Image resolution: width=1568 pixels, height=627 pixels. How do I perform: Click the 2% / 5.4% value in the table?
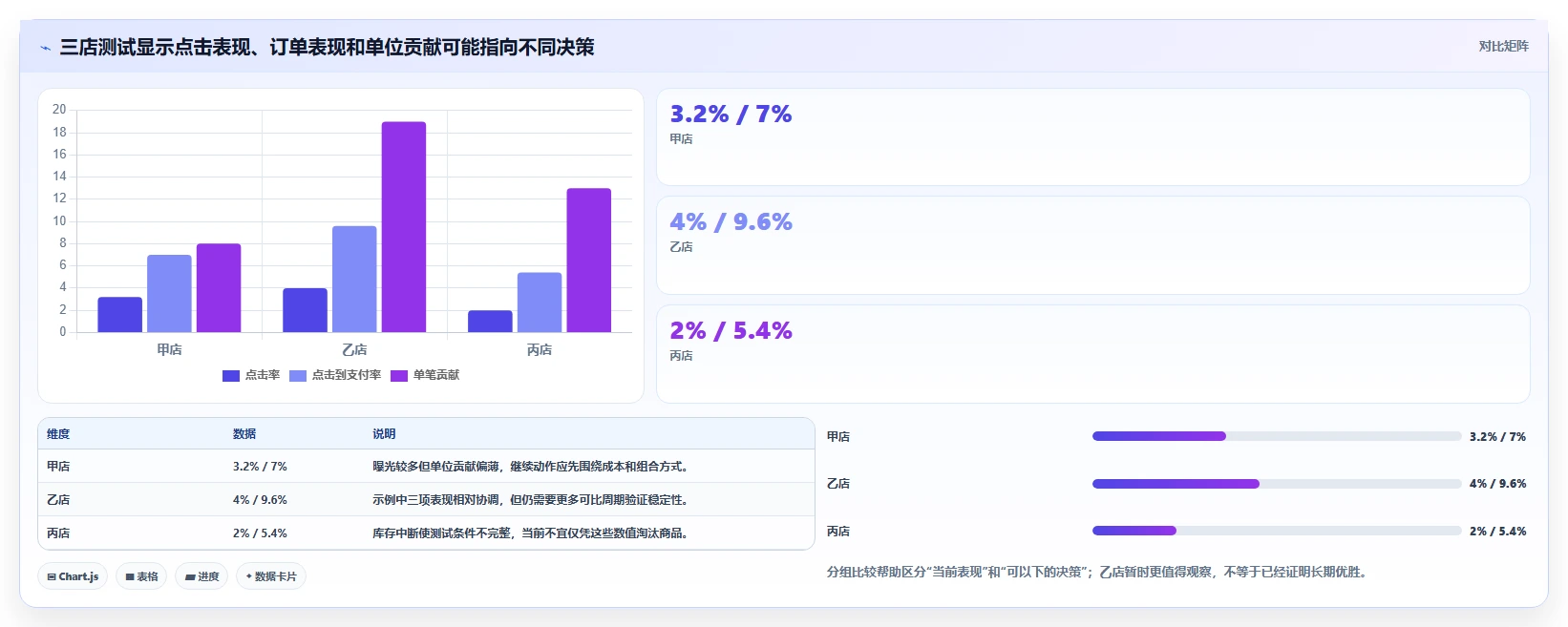(260, 533)
